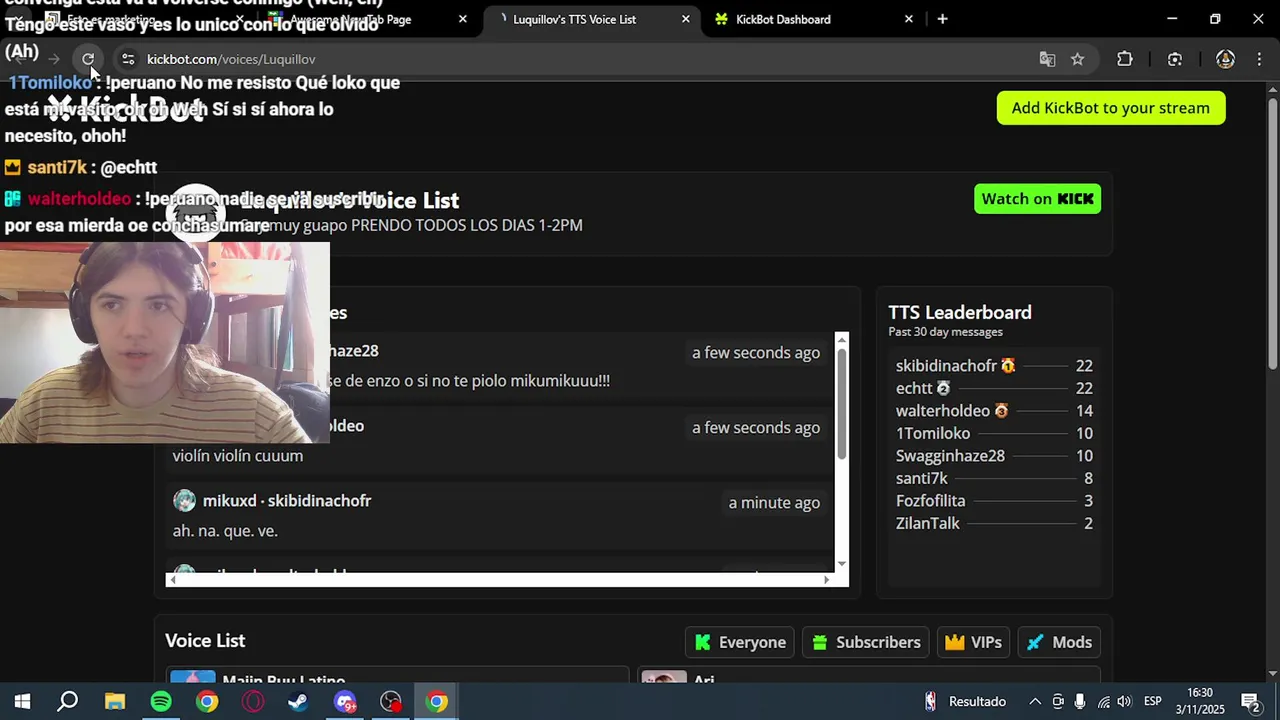1280x720 pixels.
Task: Open the volume tray icon
Action: point(1125,701)
